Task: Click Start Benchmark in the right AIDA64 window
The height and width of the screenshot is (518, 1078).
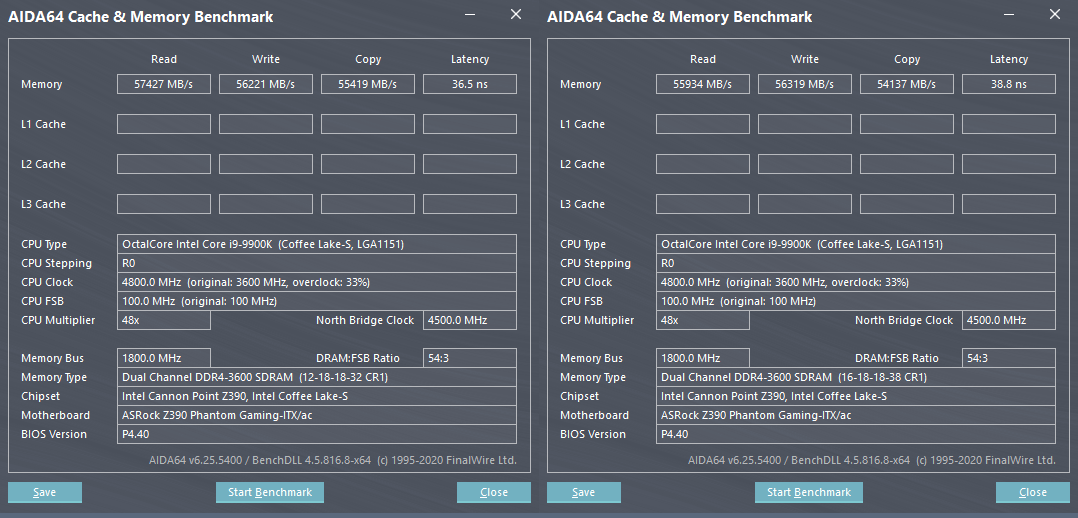Action: click(808, 492)
